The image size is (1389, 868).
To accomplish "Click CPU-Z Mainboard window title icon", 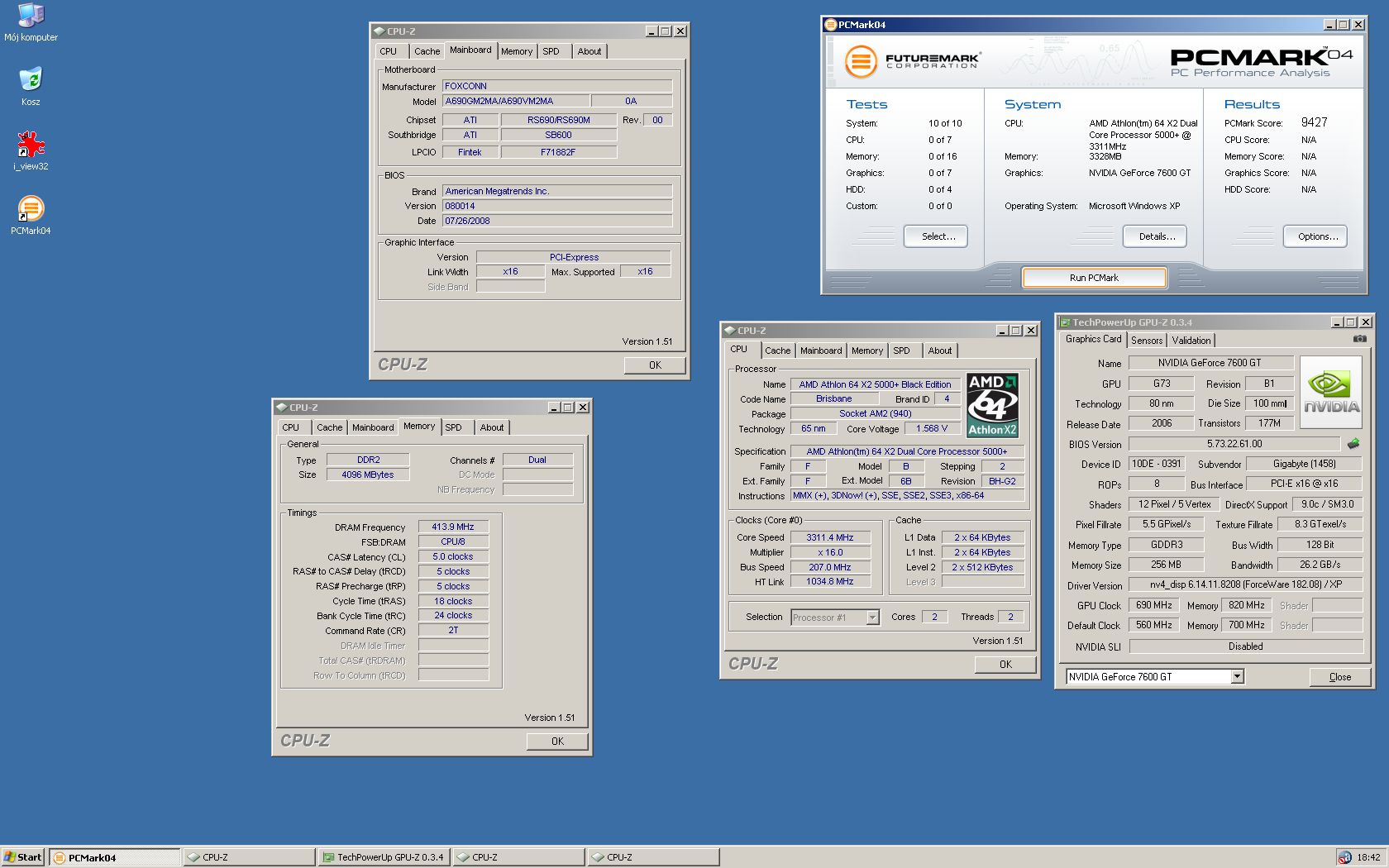I will click(x=379, y=31).
